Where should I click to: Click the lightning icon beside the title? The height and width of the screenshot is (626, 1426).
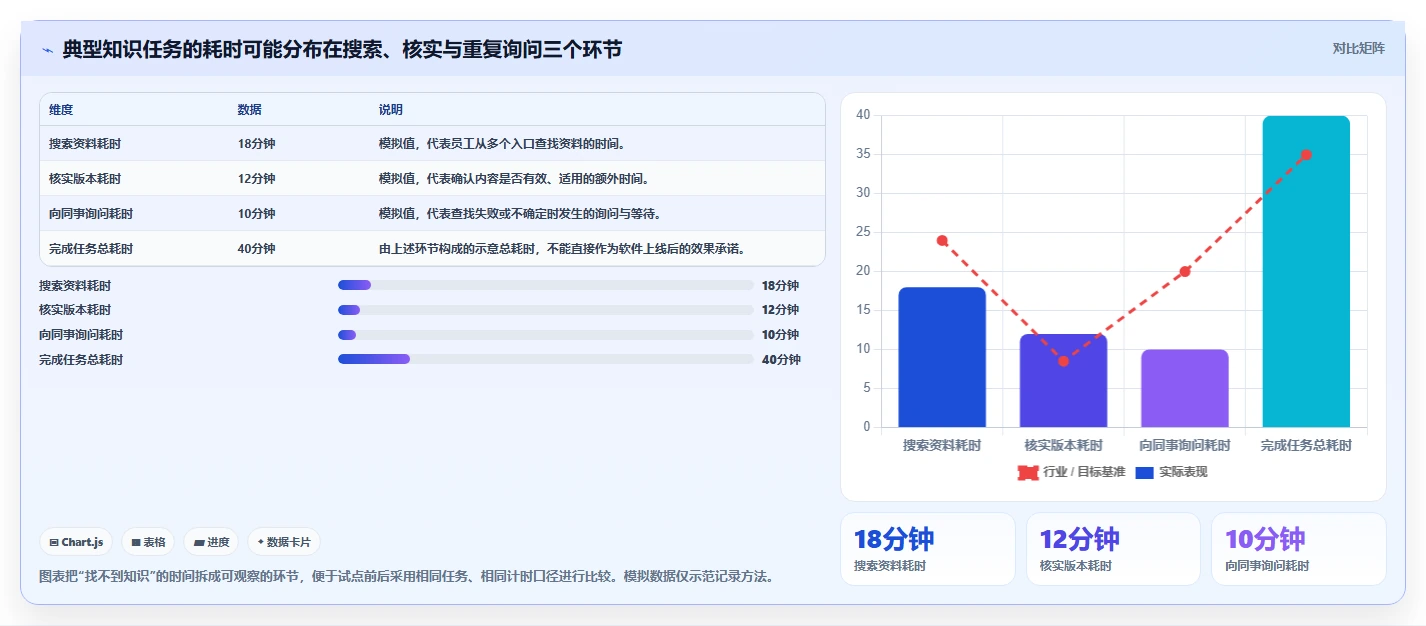pyautogui.click(x=47, y=49)
